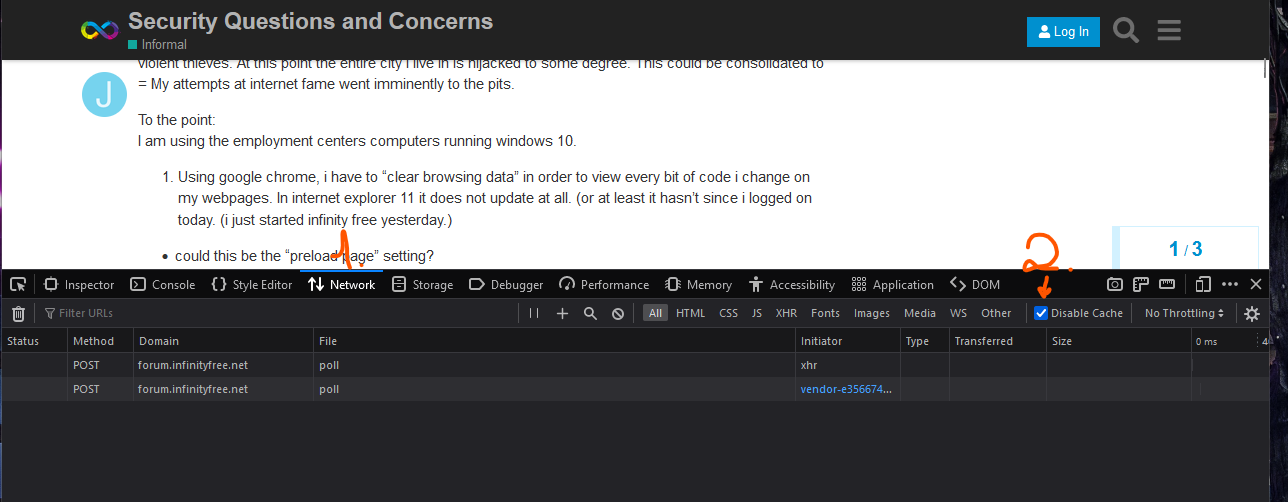
Task: Take a screenshot using the camera icon
Action: 1114,285
